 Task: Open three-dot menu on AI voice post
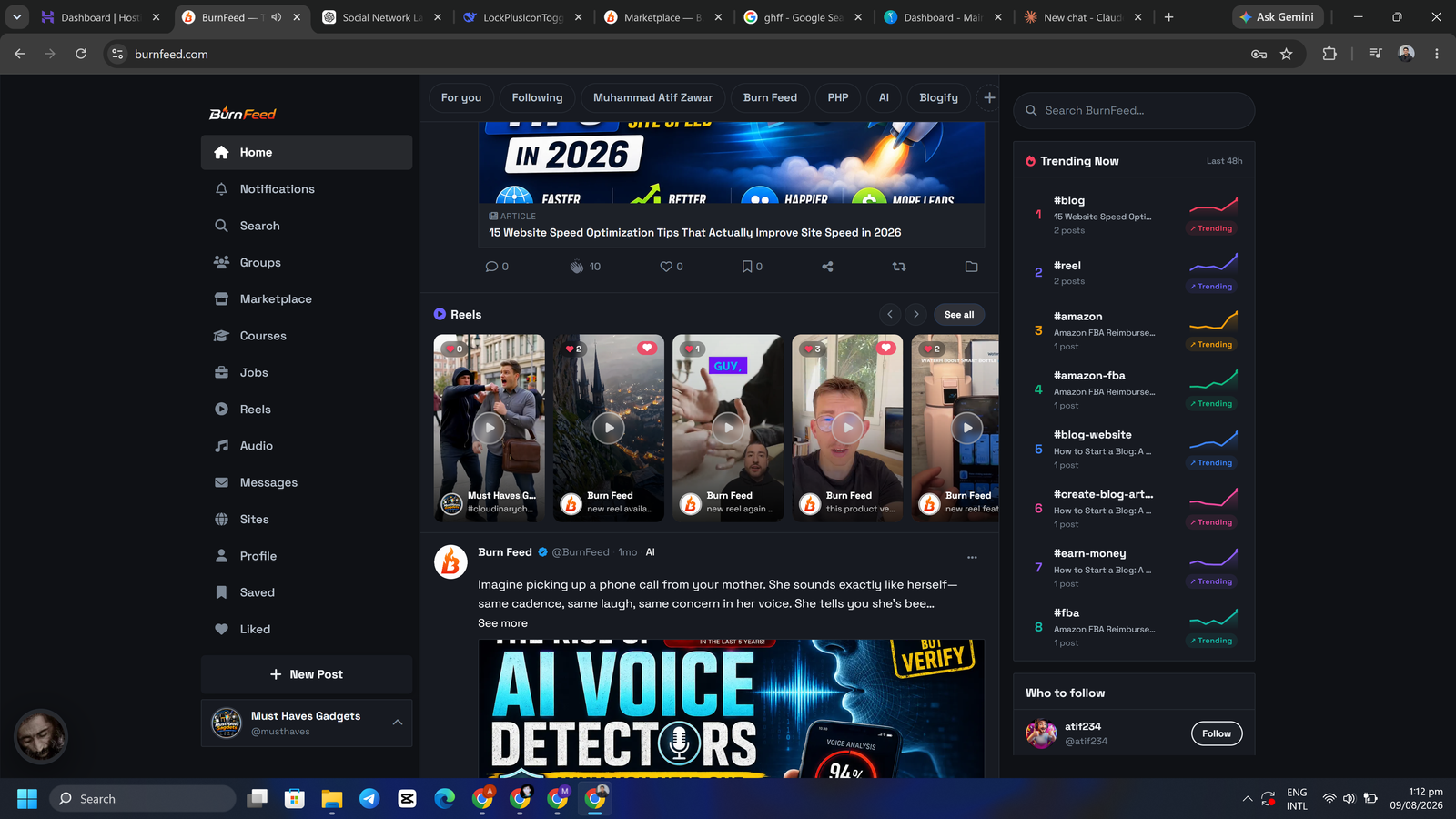click(x=972, y=557)
